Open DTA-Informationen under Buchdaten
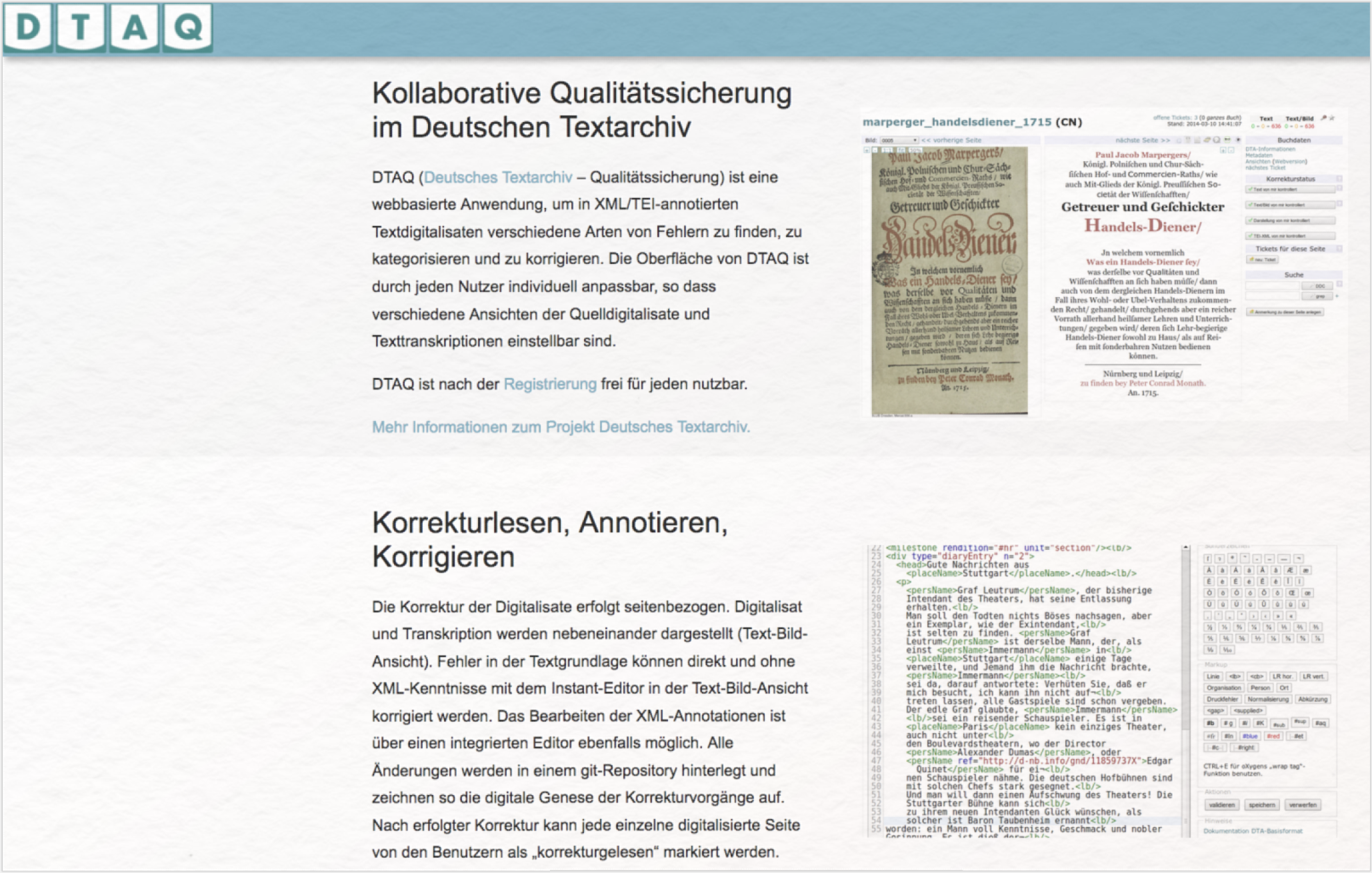The height and width of the screenshot is (873, 1372). click(1270, 149)
